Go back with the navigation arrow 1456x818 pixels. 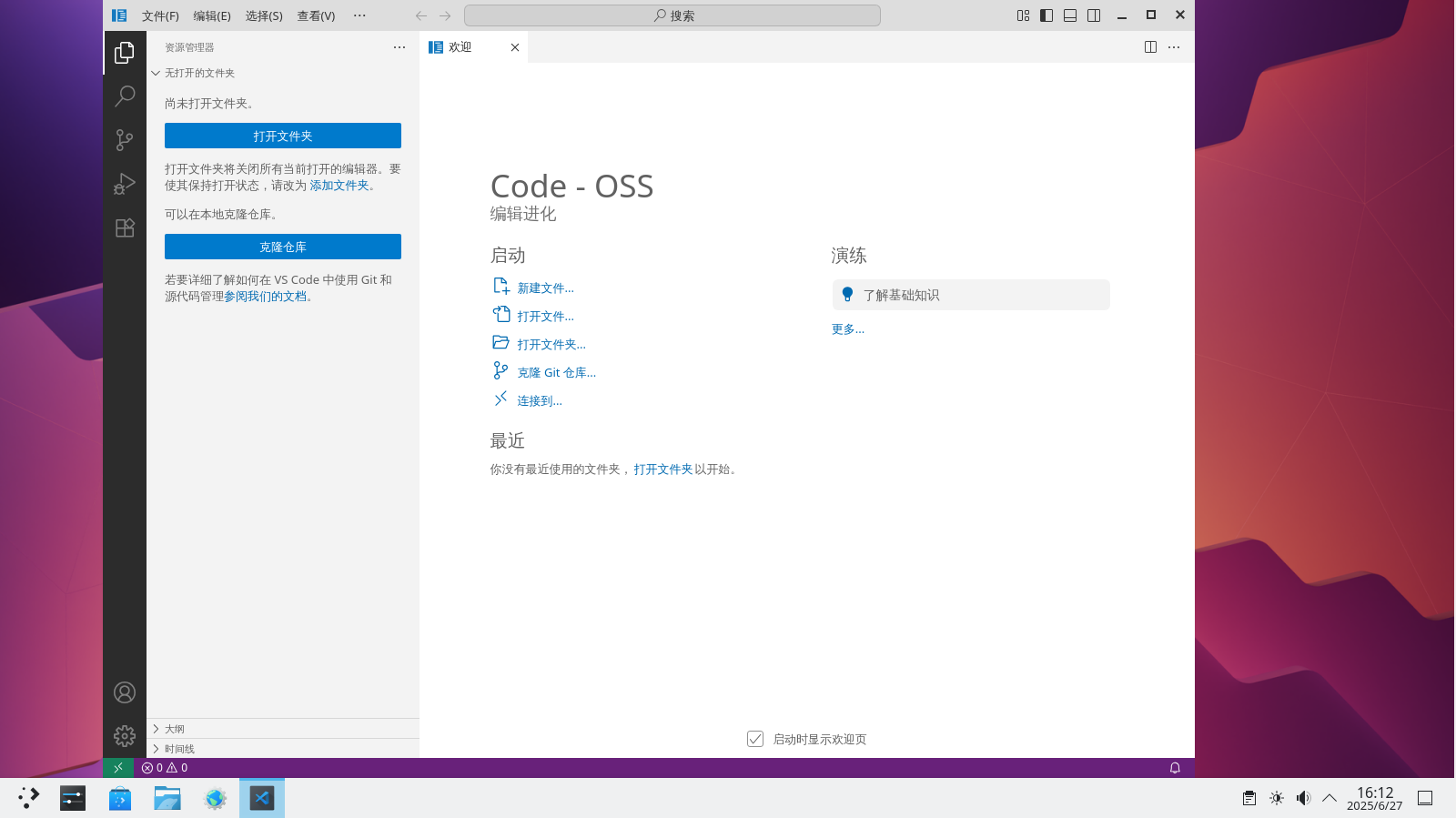point(421,15)
